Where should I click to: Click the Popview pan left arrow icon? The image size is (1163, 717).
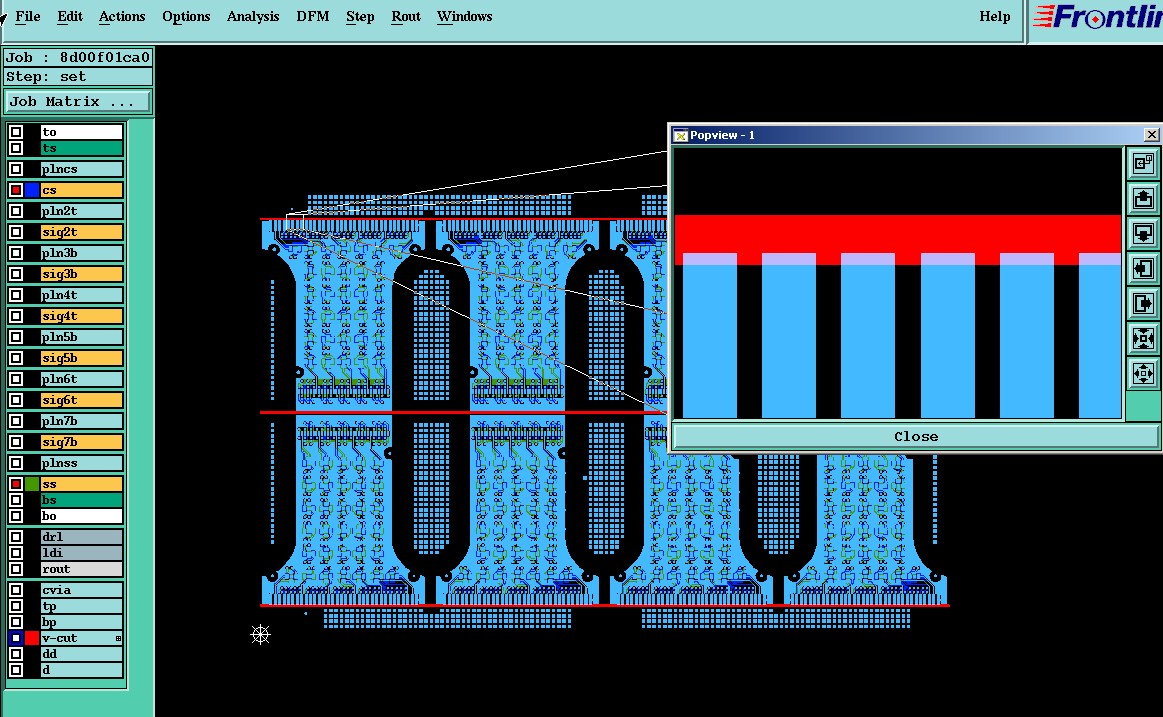[x=1143, y=268]
